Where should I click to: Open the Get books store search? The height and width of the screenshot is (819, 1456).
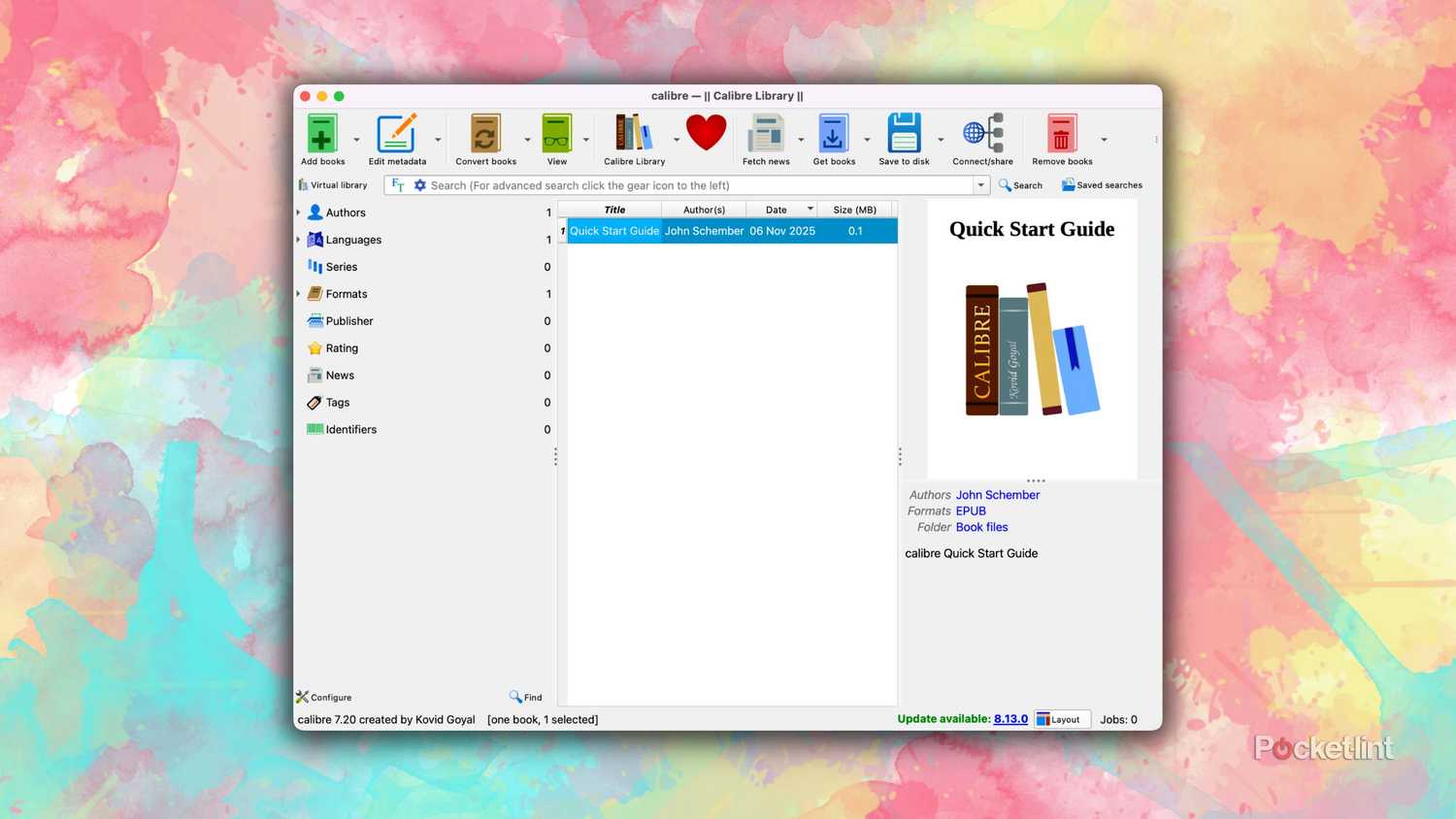tap(833, 133)
